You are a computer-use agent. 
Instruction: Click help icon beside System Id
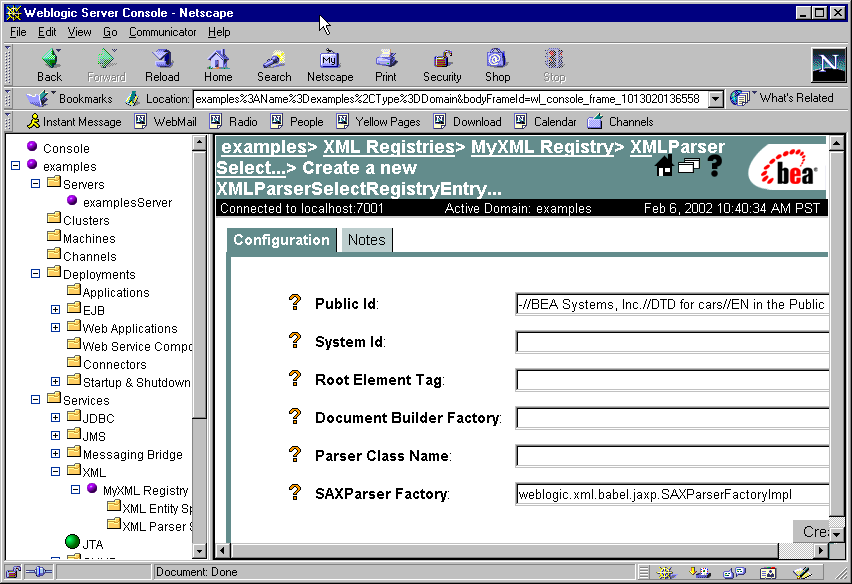(x=295, y=340)
